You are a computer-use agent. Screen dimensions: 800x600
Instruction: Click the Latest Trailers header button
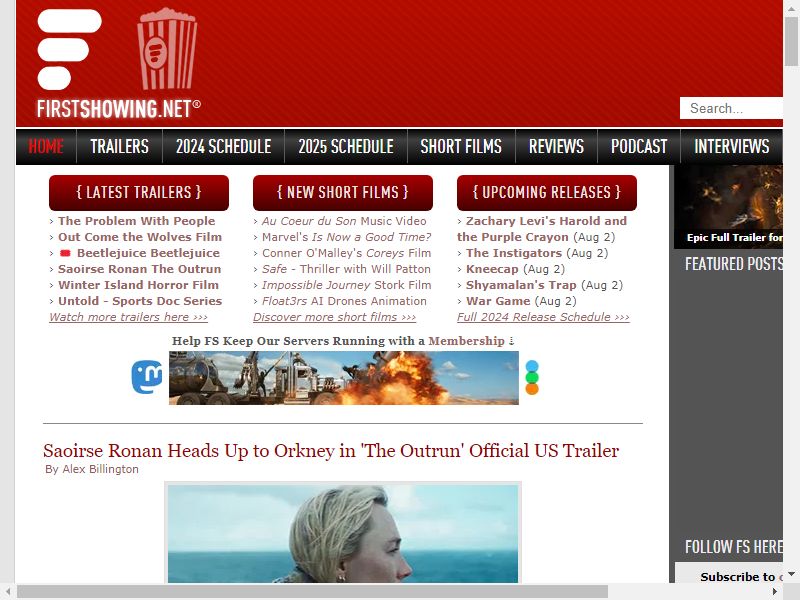[x=139, y=192]
